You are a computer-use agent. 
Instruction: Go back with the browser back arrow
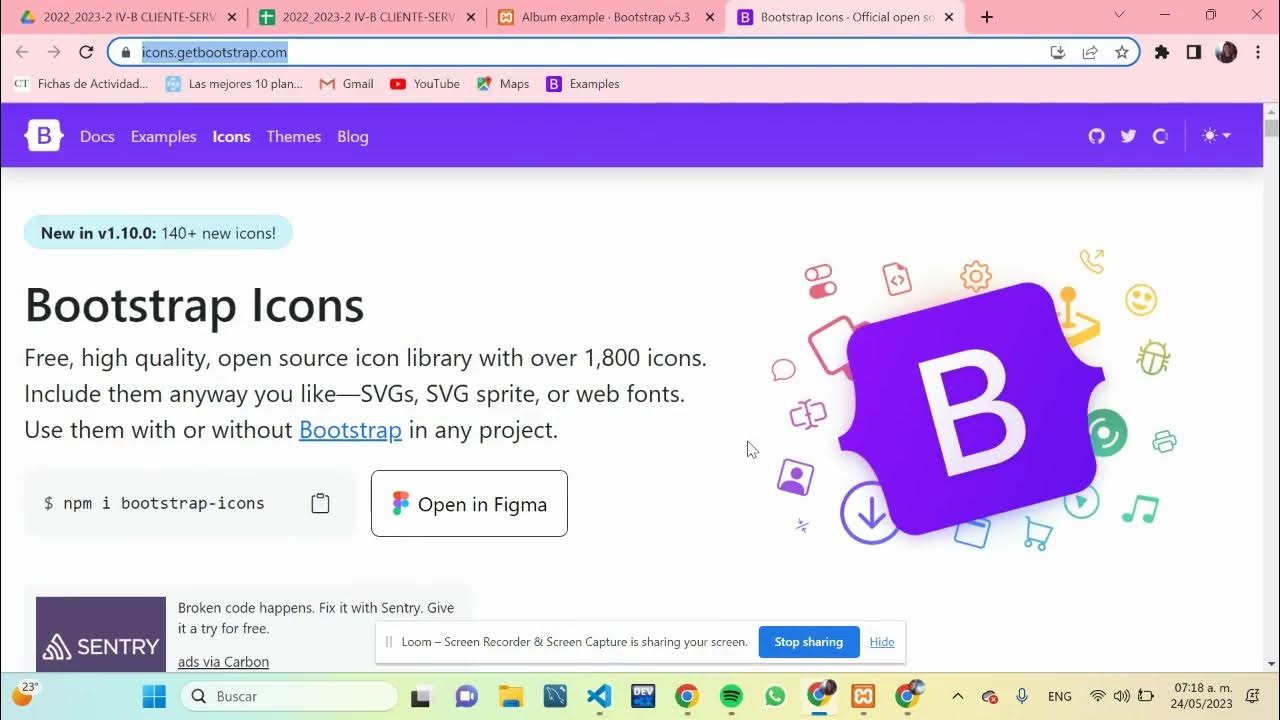pyautogui.click(x=22, y=52)
